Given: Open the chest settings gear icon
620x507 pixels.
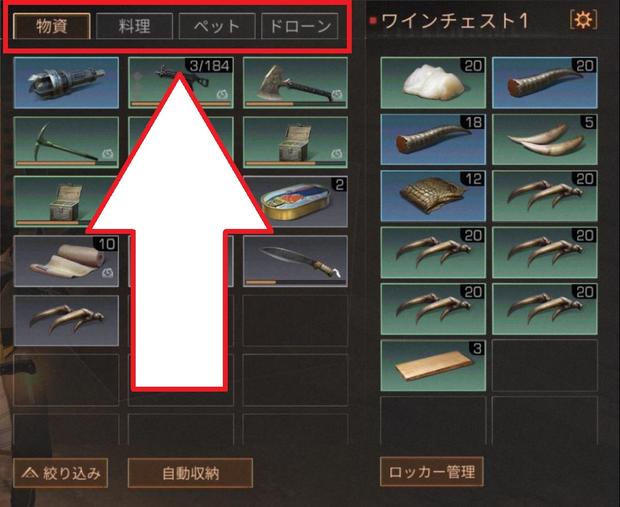Looking at the screenshot, I should click(583, 20).
